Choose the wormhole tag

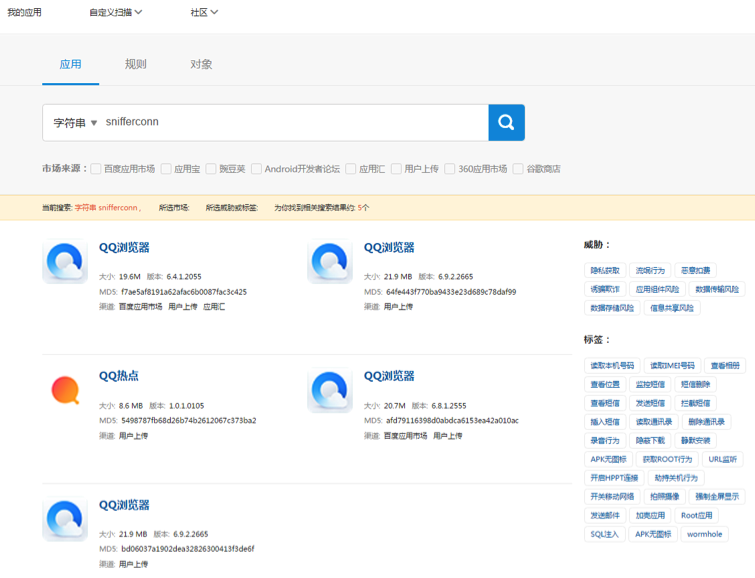(x=704, y=534)
